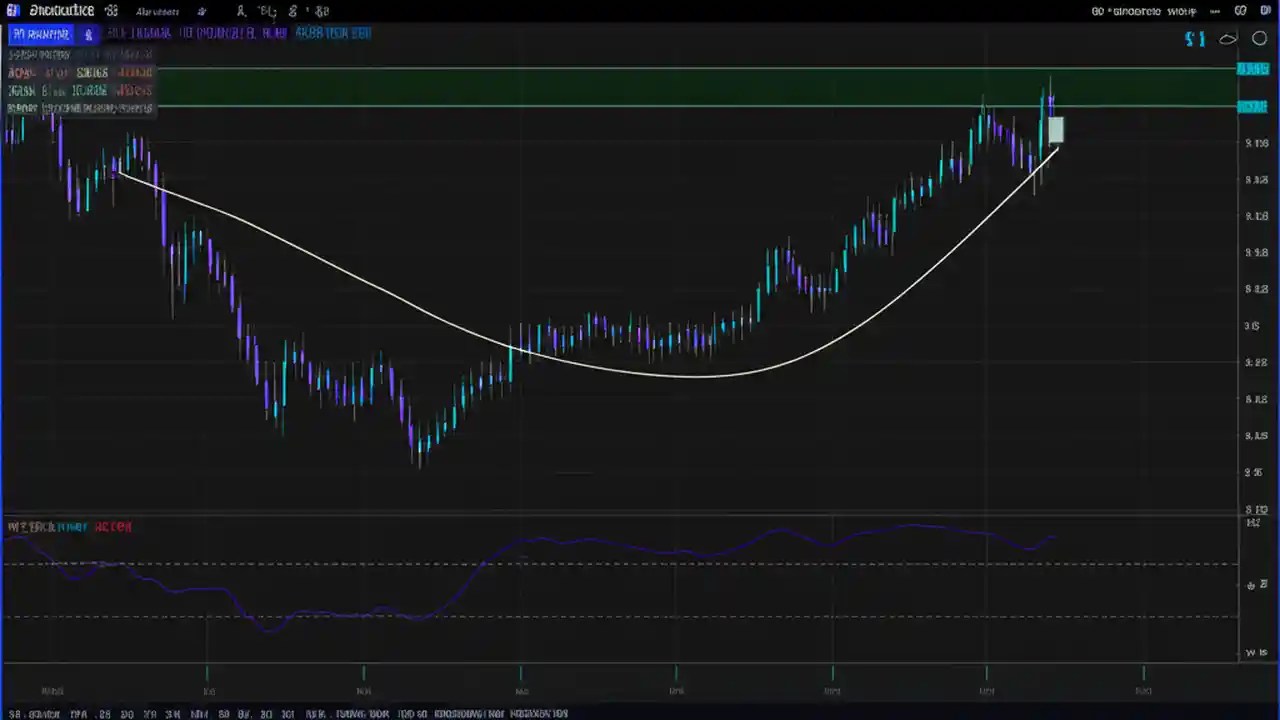Toggle the red series label in the oscillator legend
Screen dimensions: 1280x720
113,527
